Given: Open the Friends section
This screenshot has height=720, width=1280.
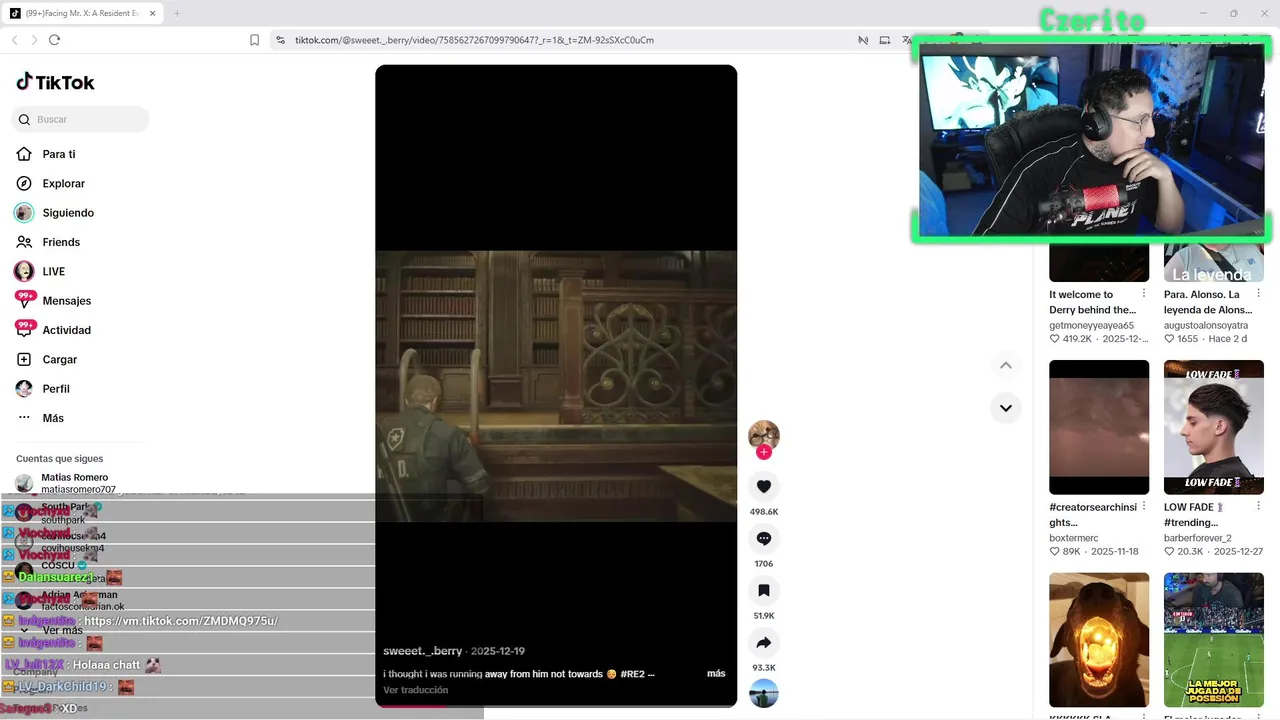Looking at the screenshot, I should [x=61, y=242].
